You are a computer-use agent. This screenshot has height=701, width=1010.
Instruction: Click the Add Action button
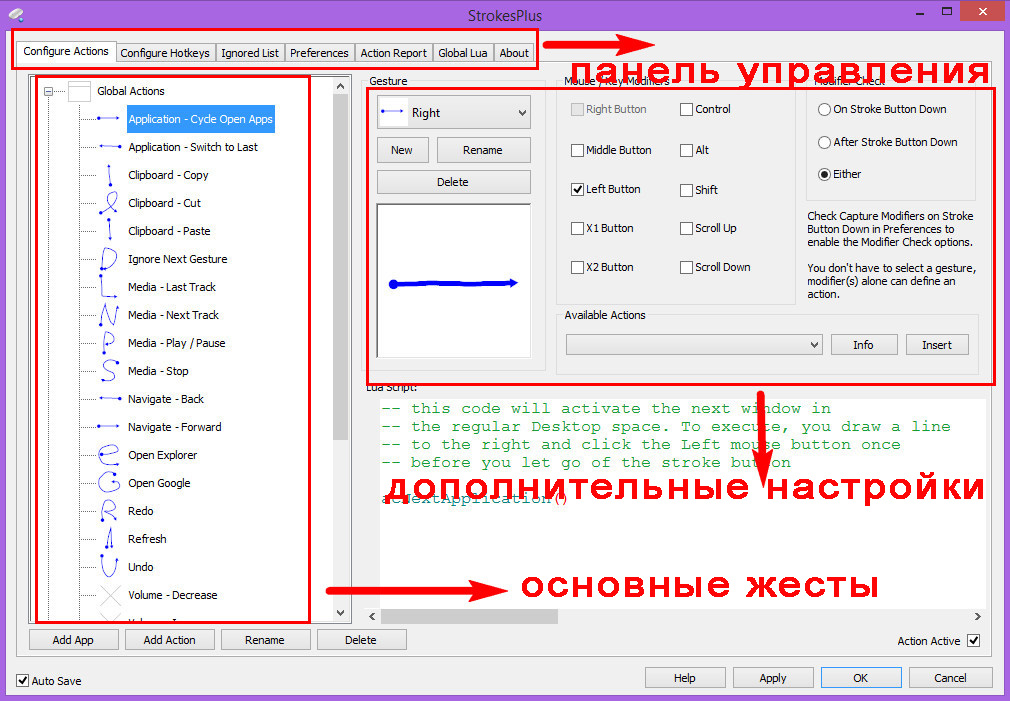tap(169, 640)
